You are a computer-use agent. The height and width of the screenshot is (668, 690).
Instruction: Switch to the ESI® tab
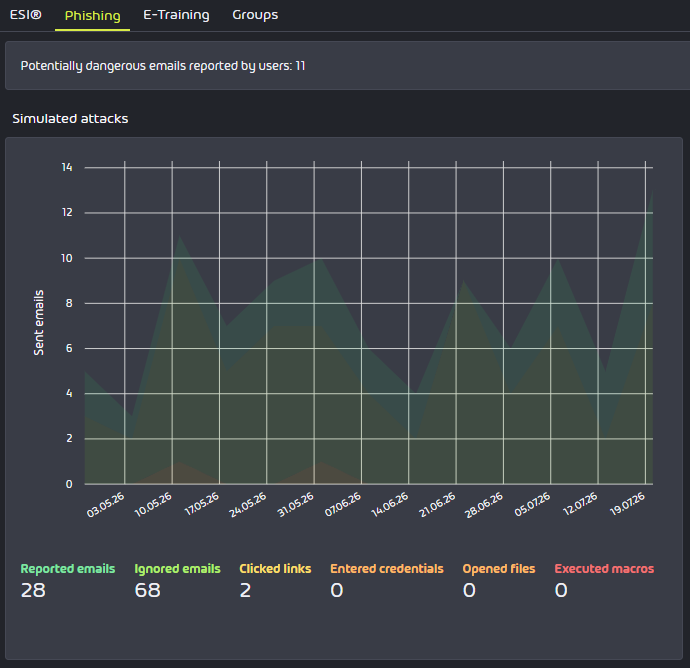click(x=26, y=15)
